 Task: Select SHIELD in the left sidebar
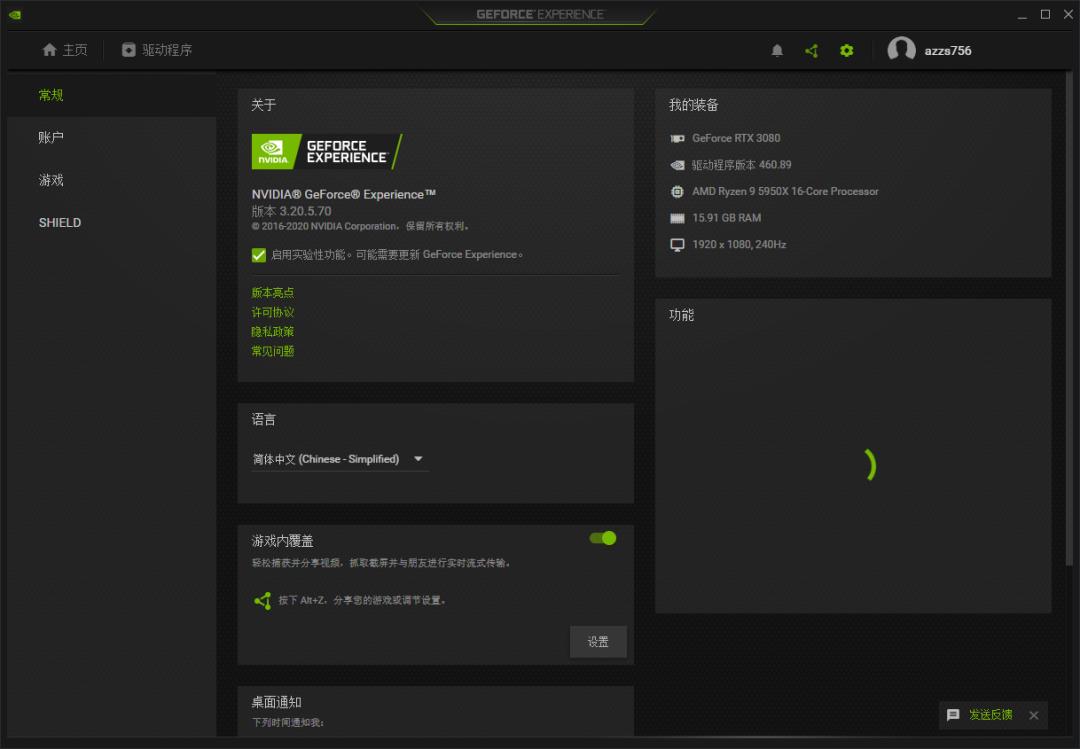(x=59, y=222)
